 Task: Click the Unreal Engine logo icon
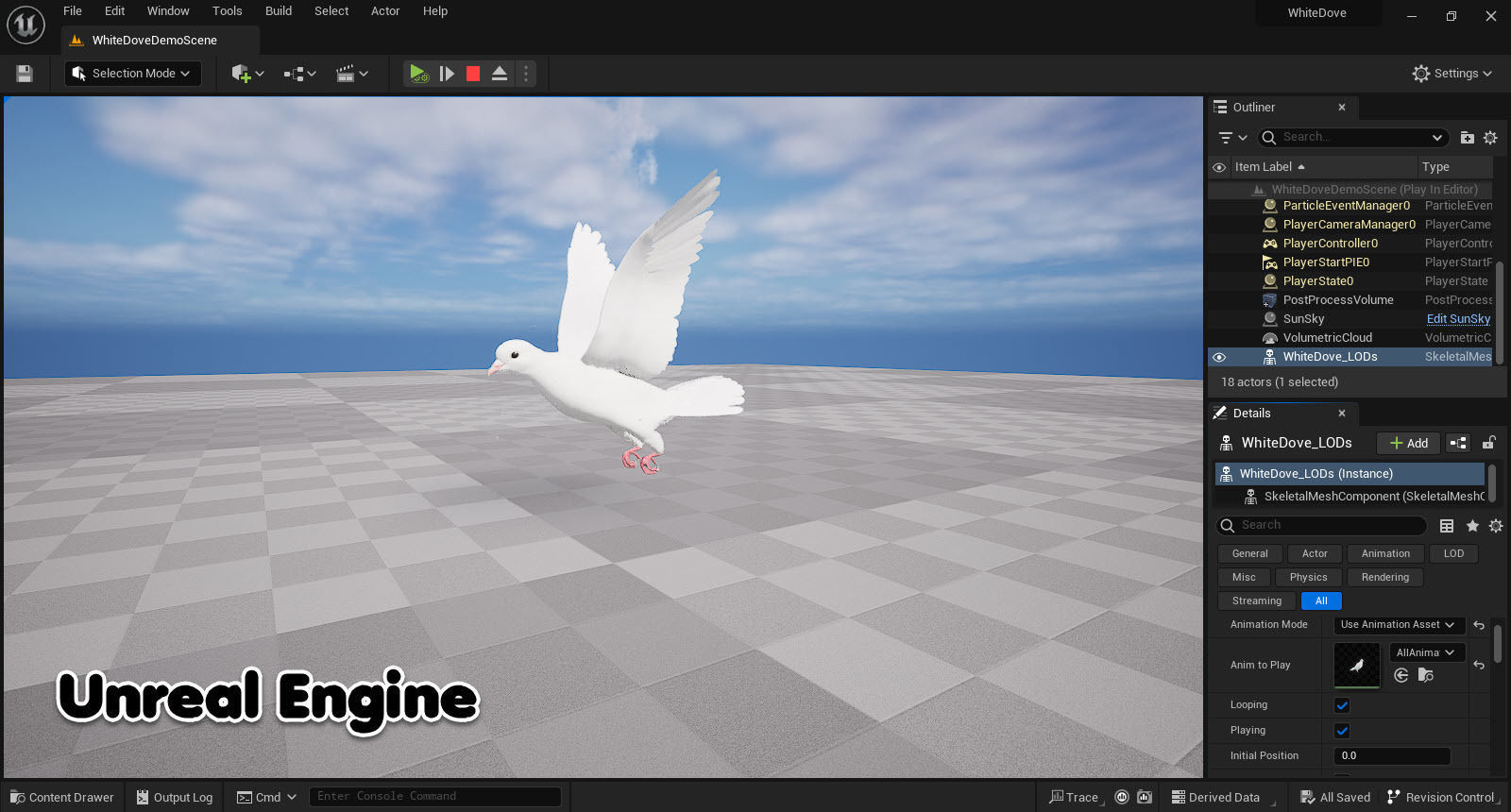click(x=25, y=25)
